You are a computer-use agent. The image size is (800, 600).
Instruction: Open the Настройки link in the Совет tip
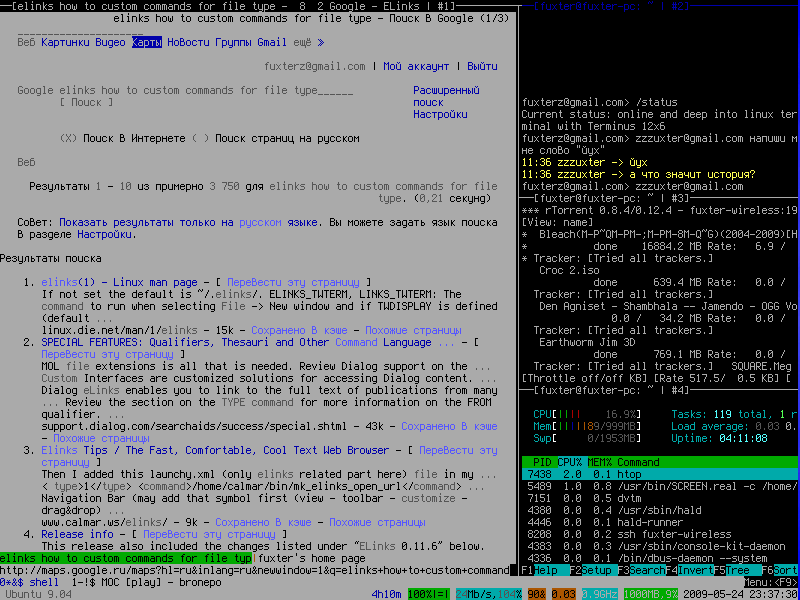107,235
